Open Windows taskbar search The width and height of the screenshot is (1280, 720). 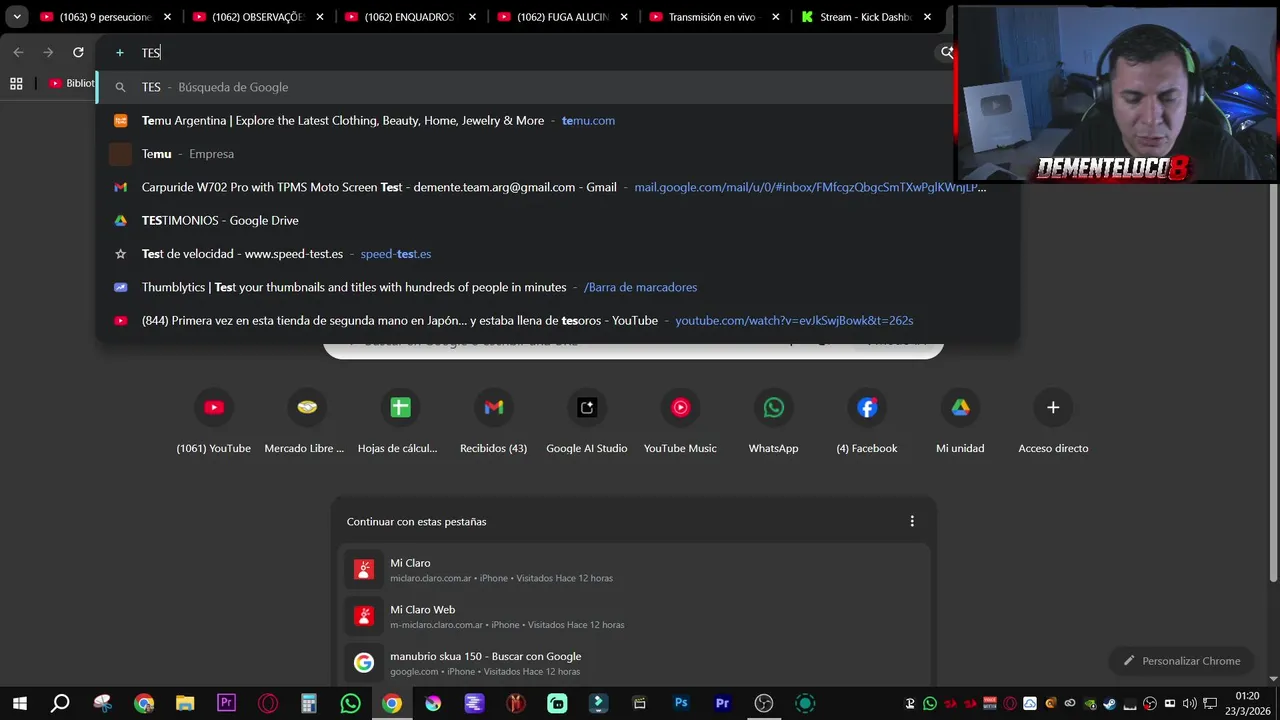click(x=60, y=704)
